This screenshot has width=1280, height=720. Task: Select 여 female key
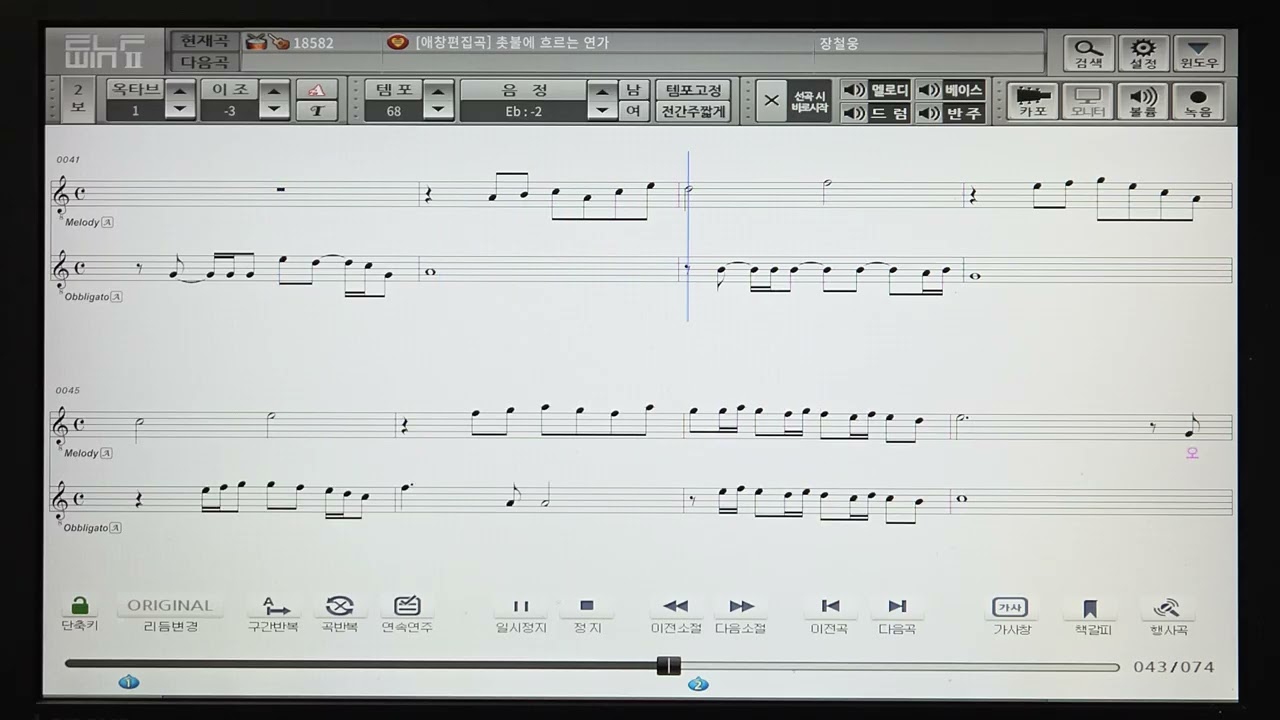[x=633, y=111]
